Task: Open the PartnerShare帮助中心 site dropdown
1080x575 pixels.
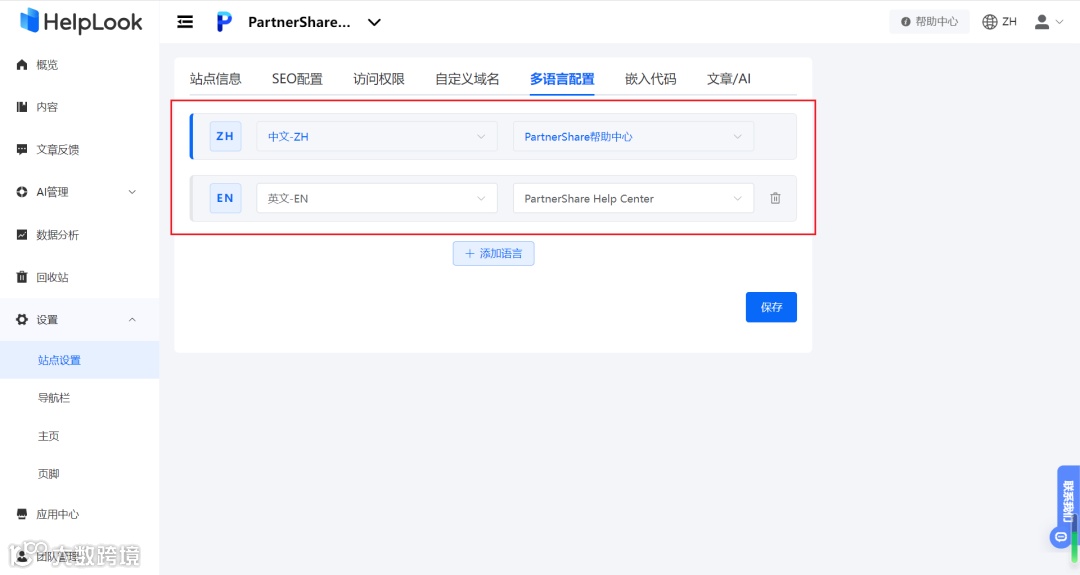Action: click(633, 136)
